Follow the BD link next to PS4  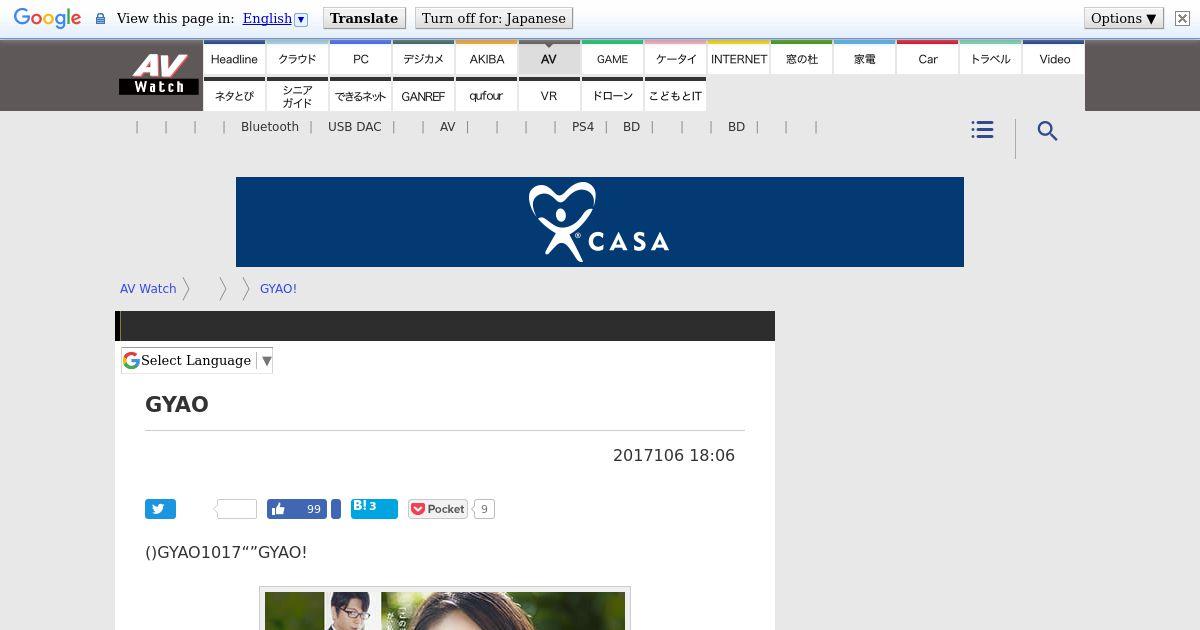[631, 127]
